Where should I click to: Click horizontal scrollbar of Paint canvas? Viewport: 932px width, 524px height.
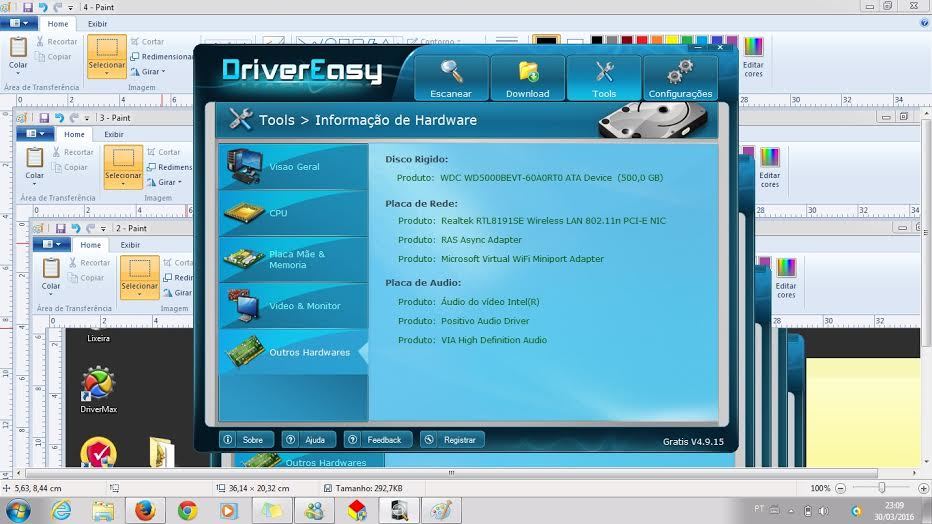point(451,473)
